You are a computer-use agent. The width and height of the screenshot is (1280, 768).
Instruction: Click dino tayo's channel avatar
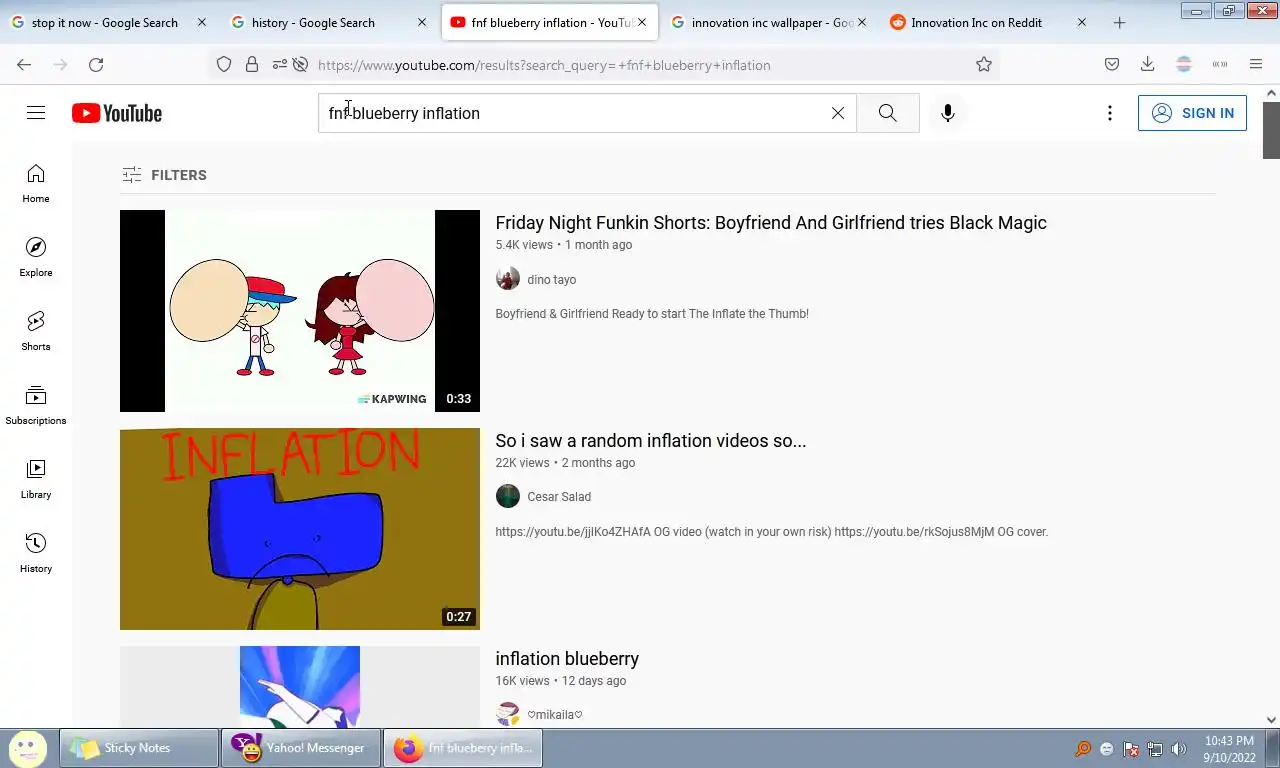coord(508,279)
